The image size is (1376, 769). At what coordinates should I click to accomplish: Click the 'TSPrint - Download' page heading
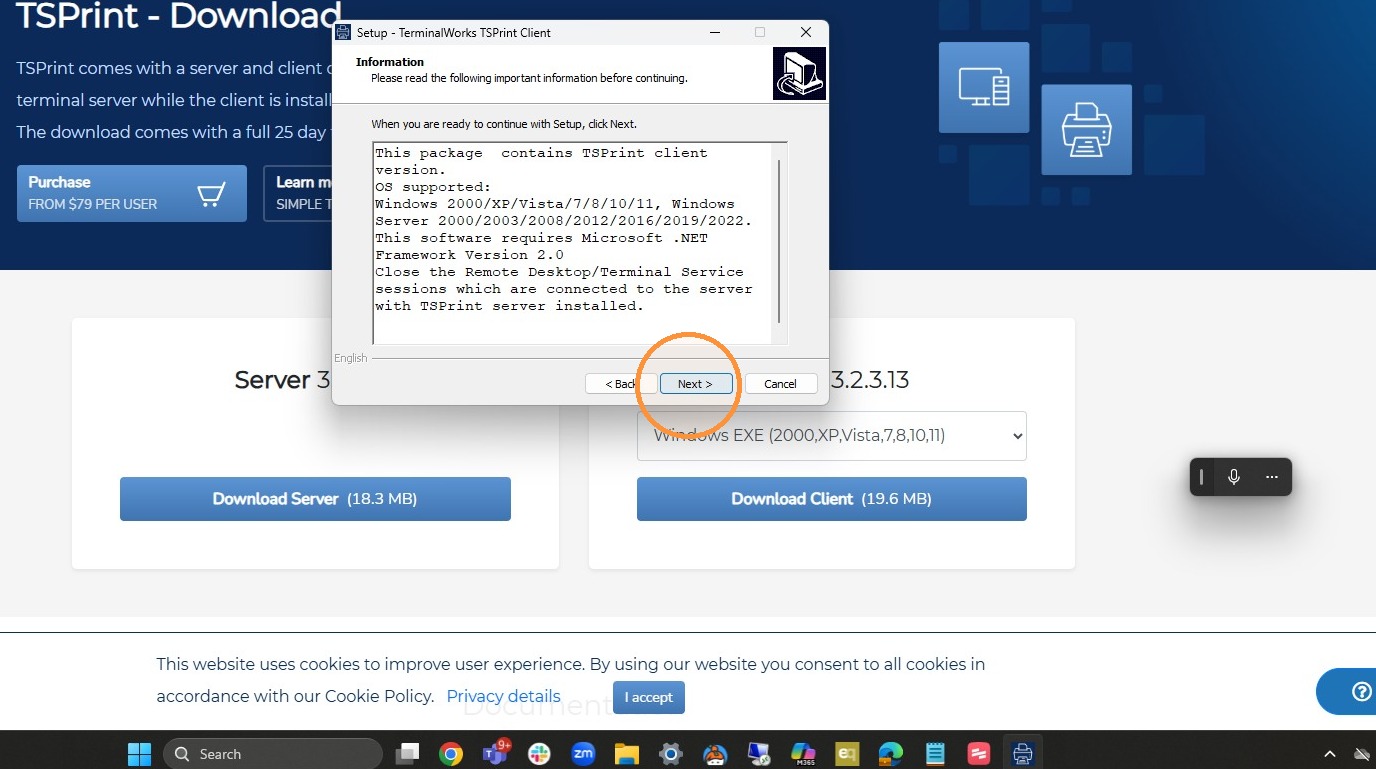[179, 16]
